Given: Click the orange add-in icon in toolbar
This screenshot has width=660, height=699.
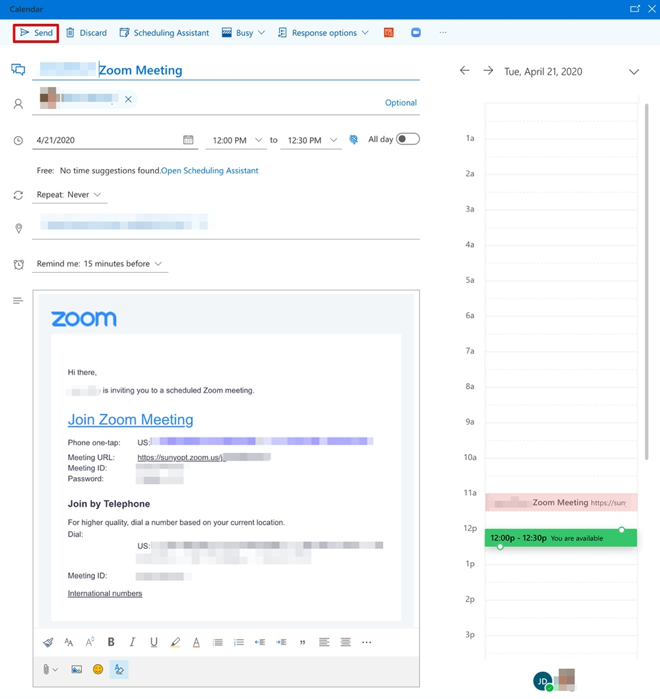Looking at the screenshot, I should 389,33.
